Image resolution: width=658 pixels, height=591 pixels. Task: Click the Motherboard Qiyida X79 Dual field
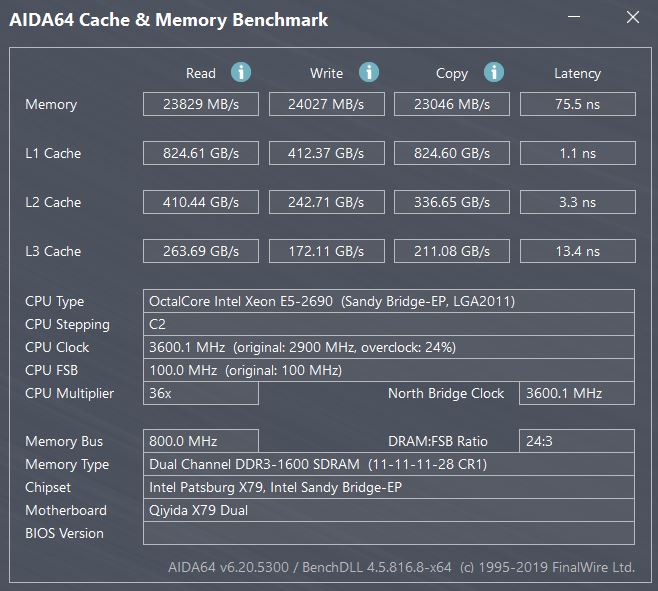(x=389, y=510)
